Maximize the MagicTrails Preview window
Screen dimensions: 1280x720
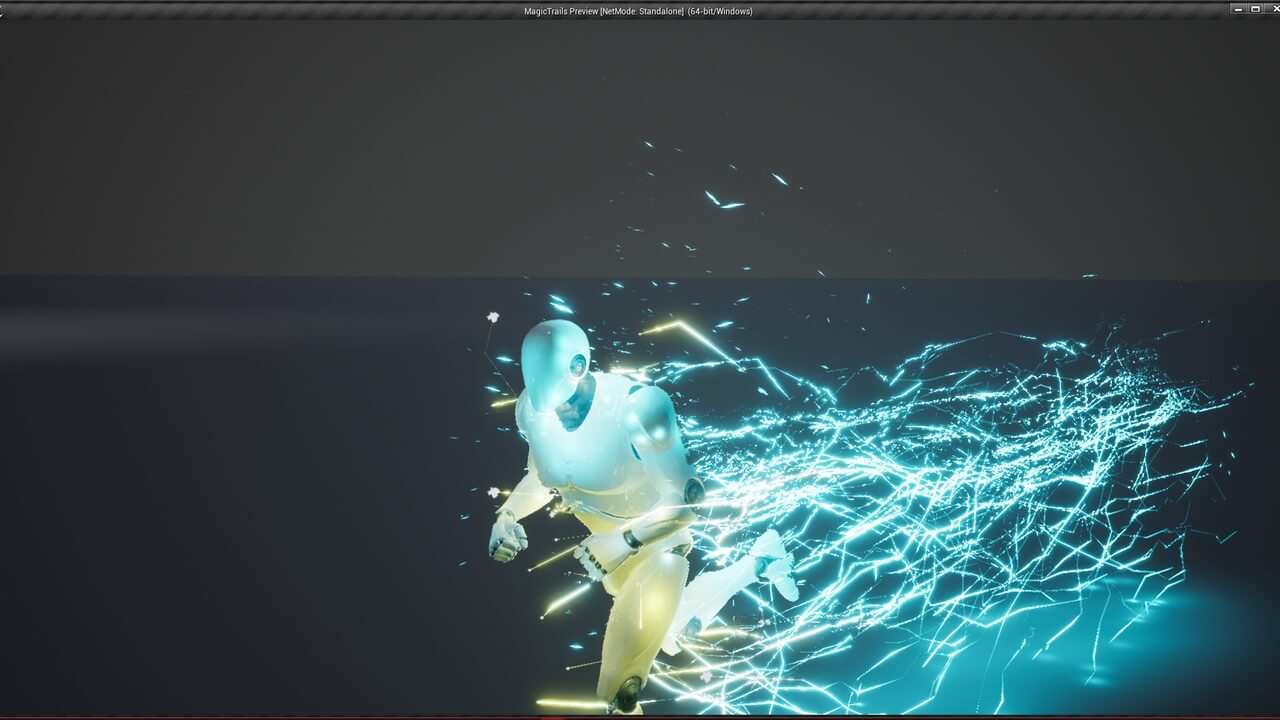[1255, 9]
